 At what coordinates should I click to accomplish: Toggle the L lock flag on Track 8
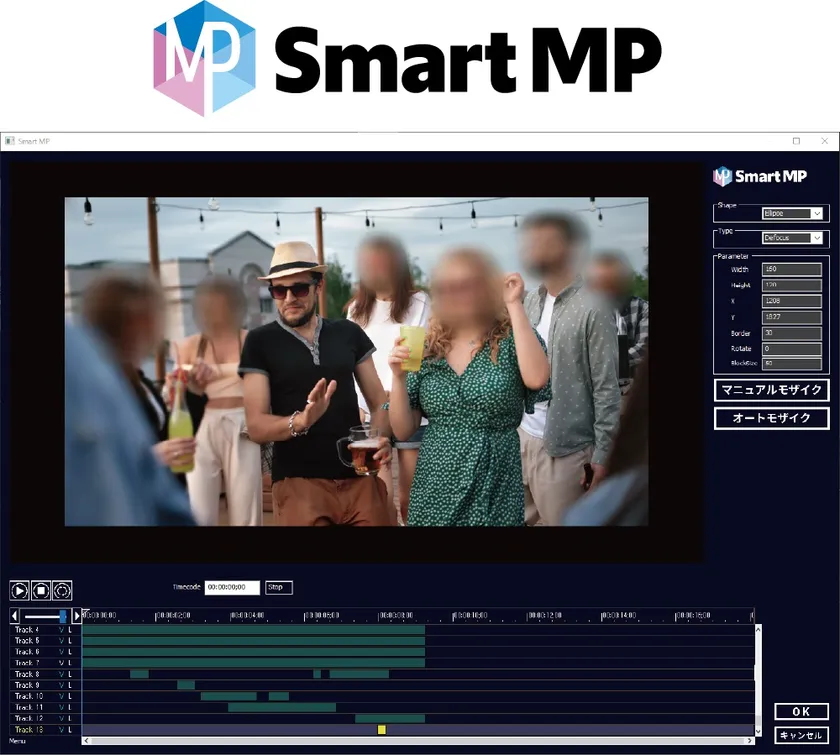pyautogui.click(x=71, y=675)
